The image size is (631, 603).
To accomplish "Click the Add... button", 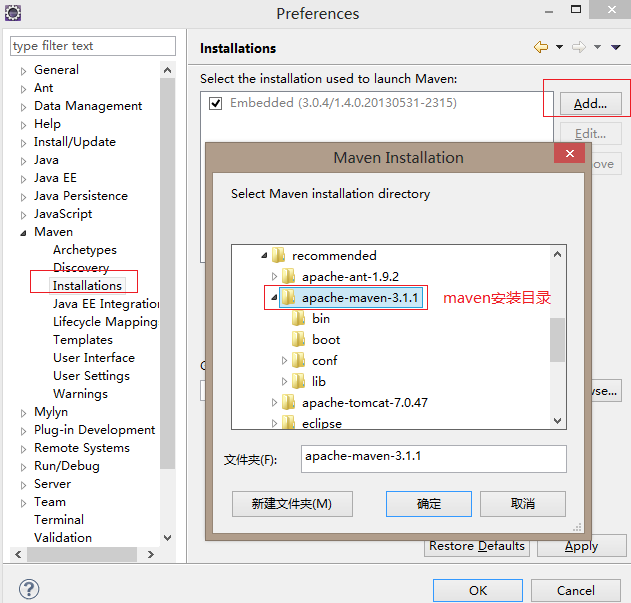I will [x=590, y=103].
